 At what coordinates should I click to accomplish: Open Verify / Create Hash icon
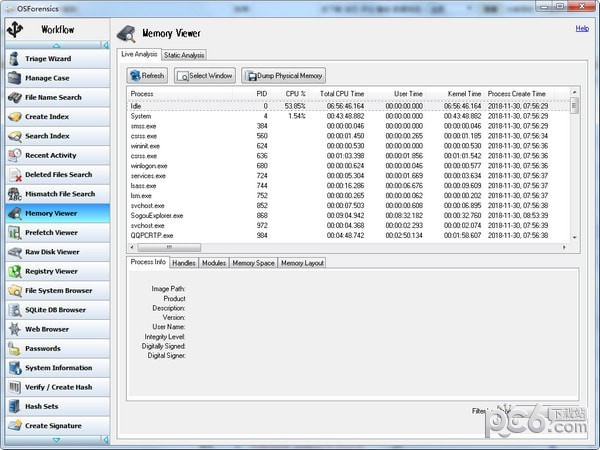[15, 387]
